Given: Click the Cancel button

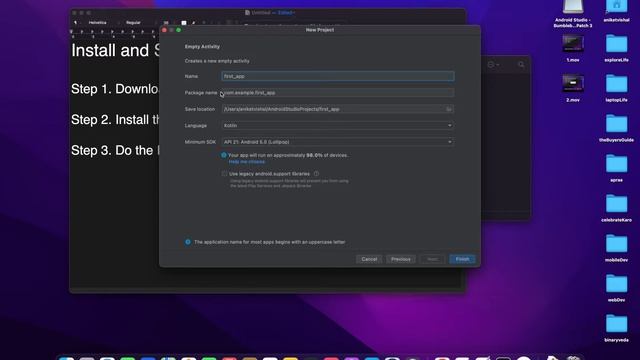Looking at the screenshot, I should pos(369,259).
